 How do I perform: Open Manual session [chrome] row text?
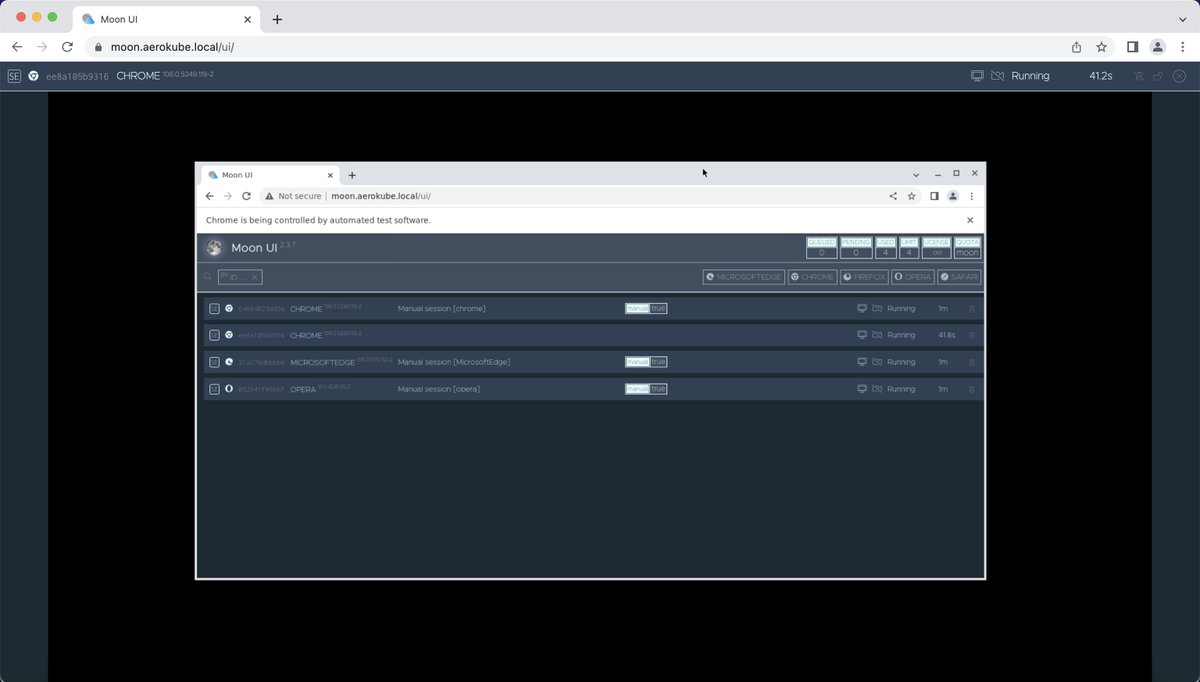442,308
